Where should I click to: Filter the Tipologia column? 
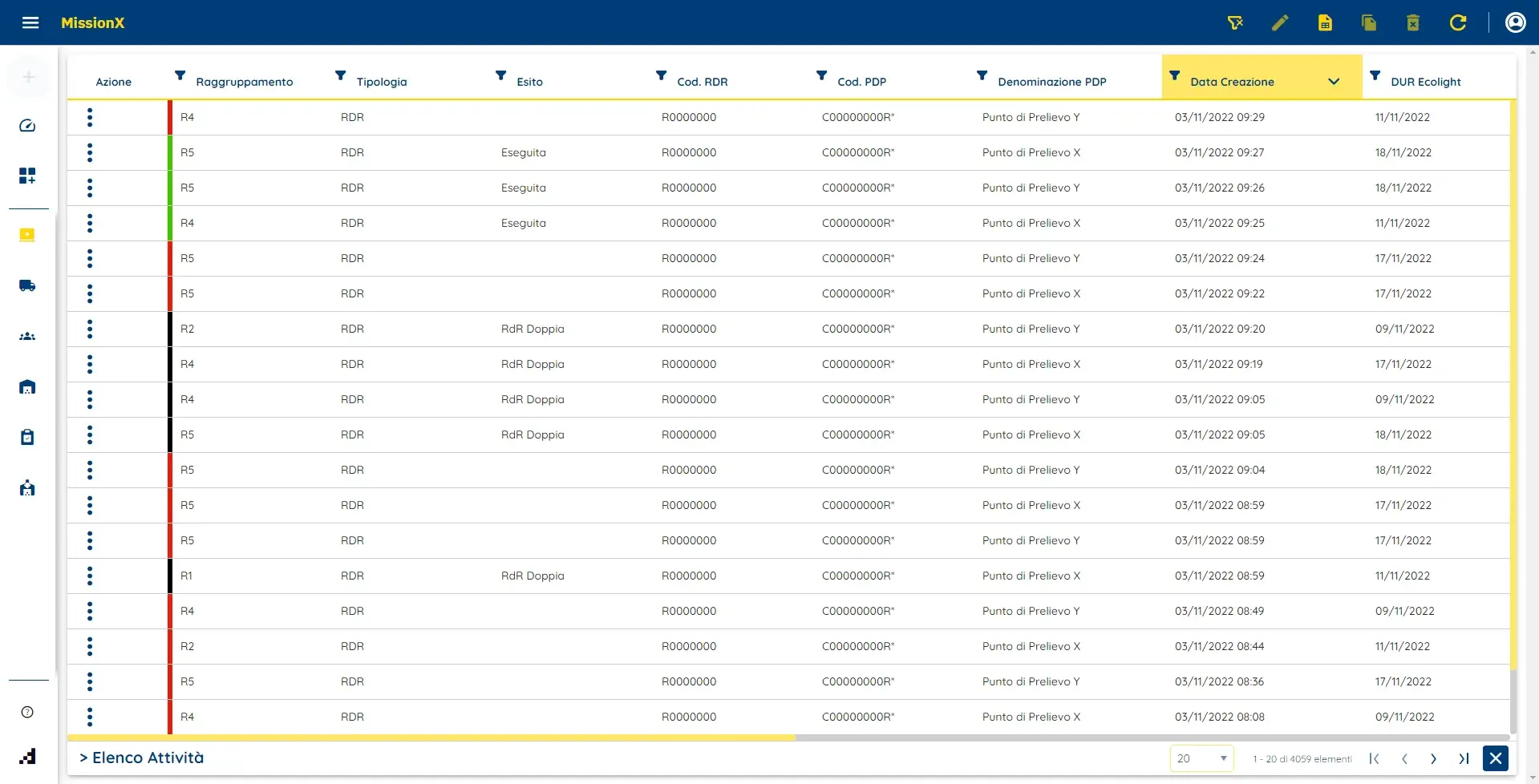[340, 75]
